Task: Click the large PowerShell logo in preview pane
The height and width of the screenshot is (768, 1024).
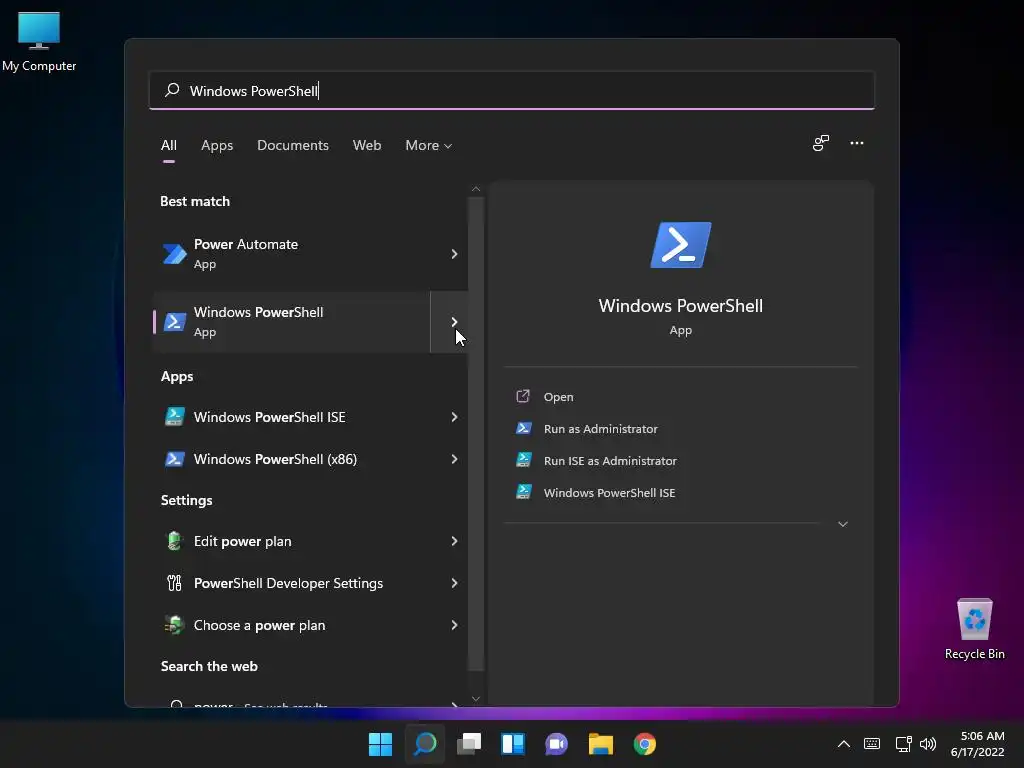Action: click(680, 245)
